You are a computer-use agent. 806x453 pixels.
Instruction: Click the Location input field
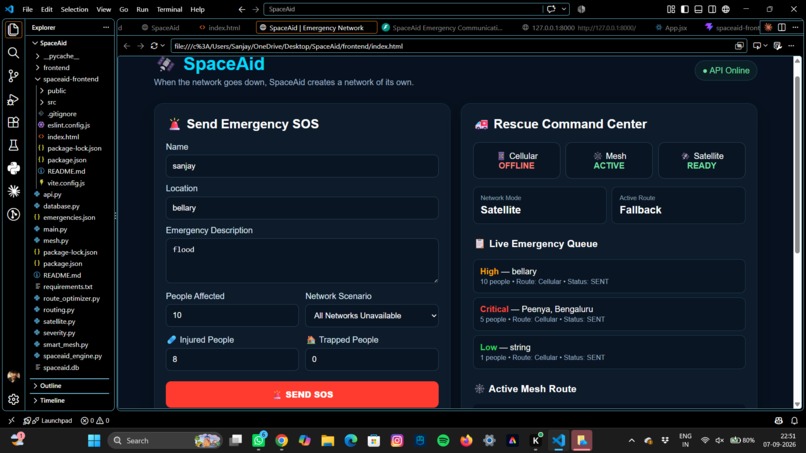302,208
